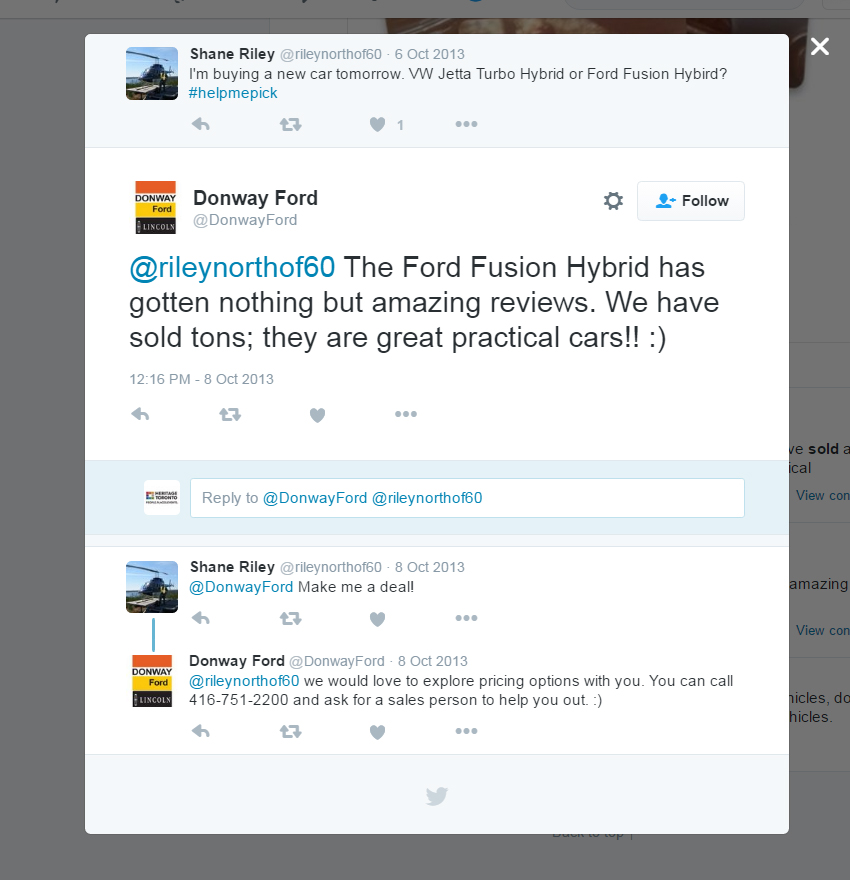Retweet Donway Ford's Fusion Hybrid tweet

230,414
